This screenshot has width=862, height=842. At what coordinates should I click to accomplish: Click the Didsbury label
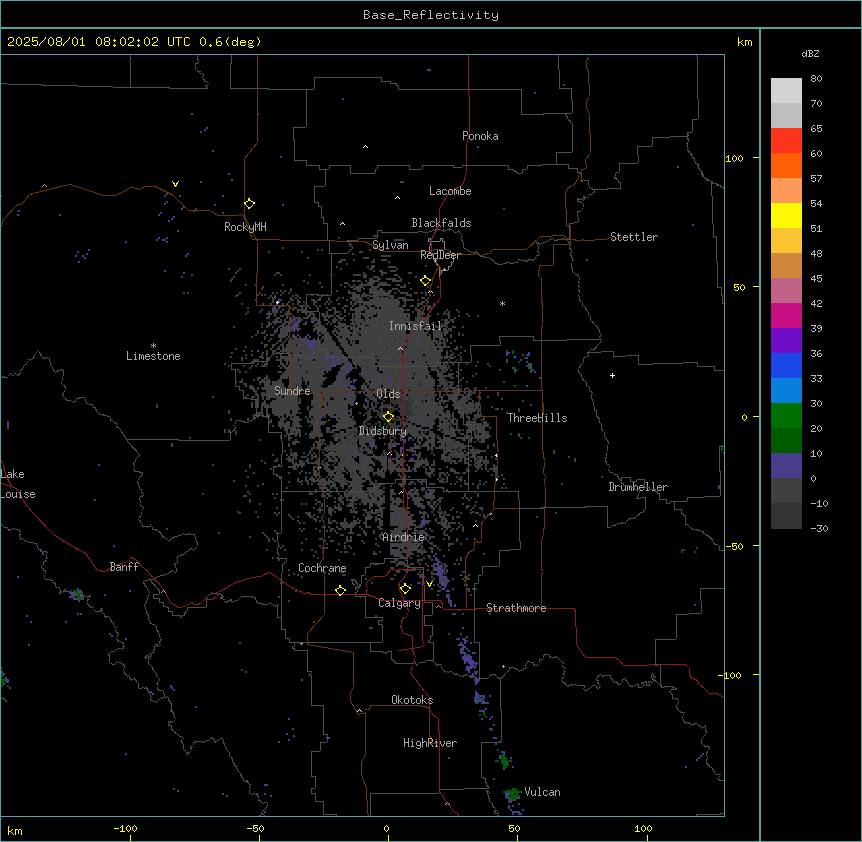point(383,431)
